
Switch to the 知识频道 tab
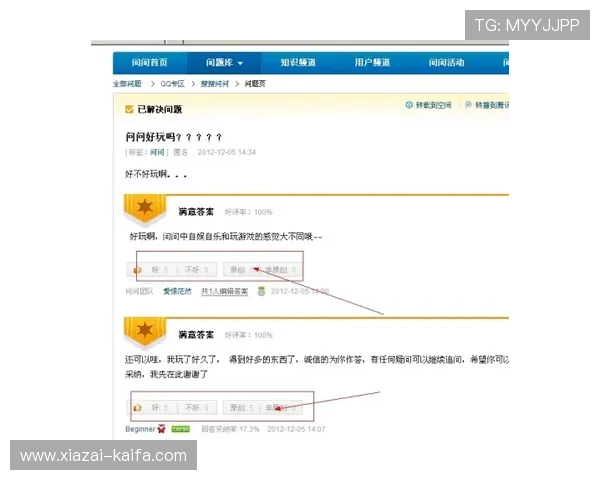coord(298,62)
